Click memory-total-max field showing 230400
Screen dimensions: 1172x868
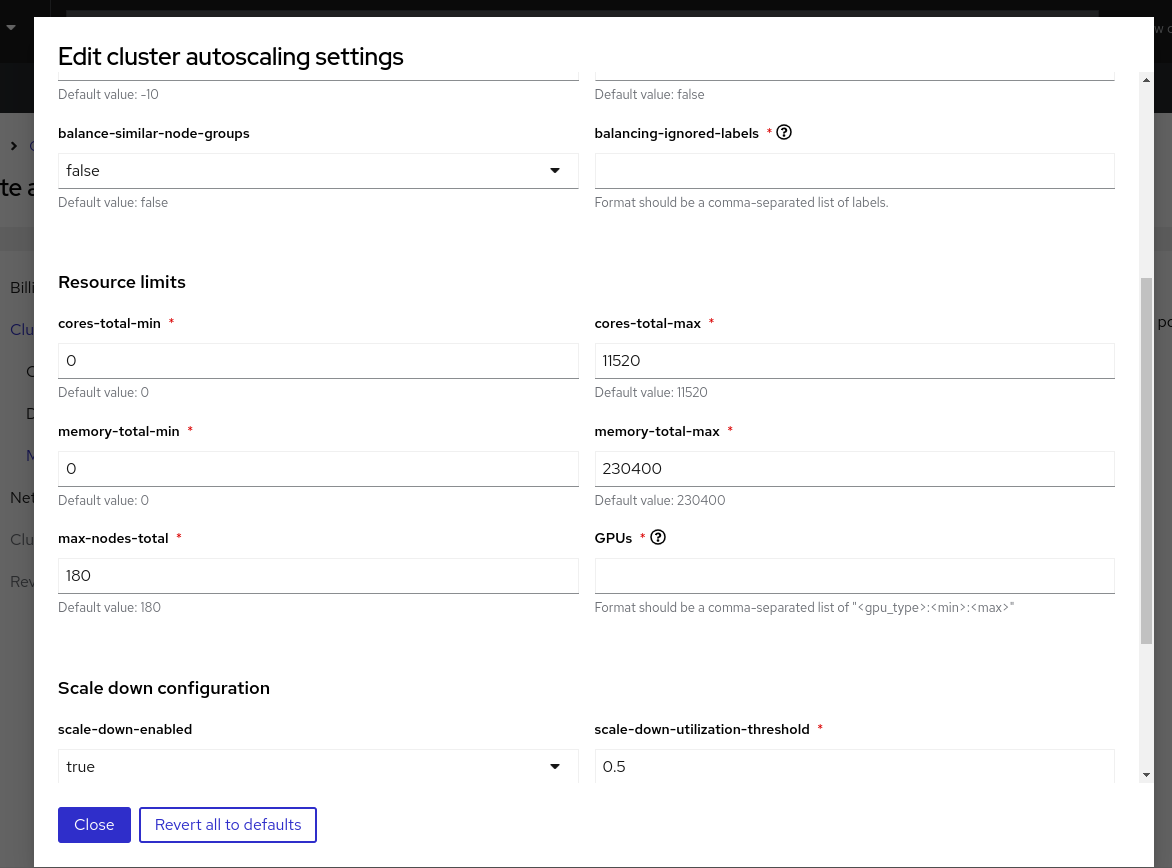click(854, 469)
